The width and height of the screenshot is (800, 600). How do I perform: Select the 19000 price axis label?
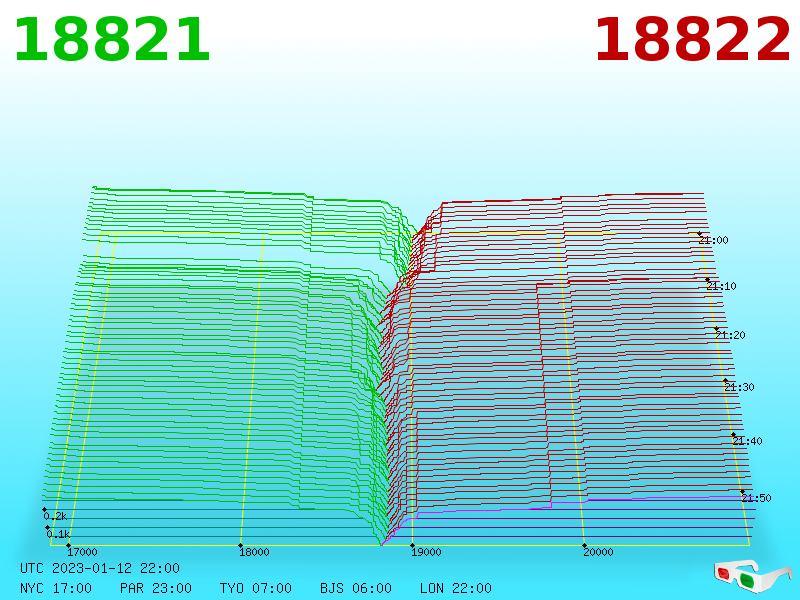click(426, 552)
